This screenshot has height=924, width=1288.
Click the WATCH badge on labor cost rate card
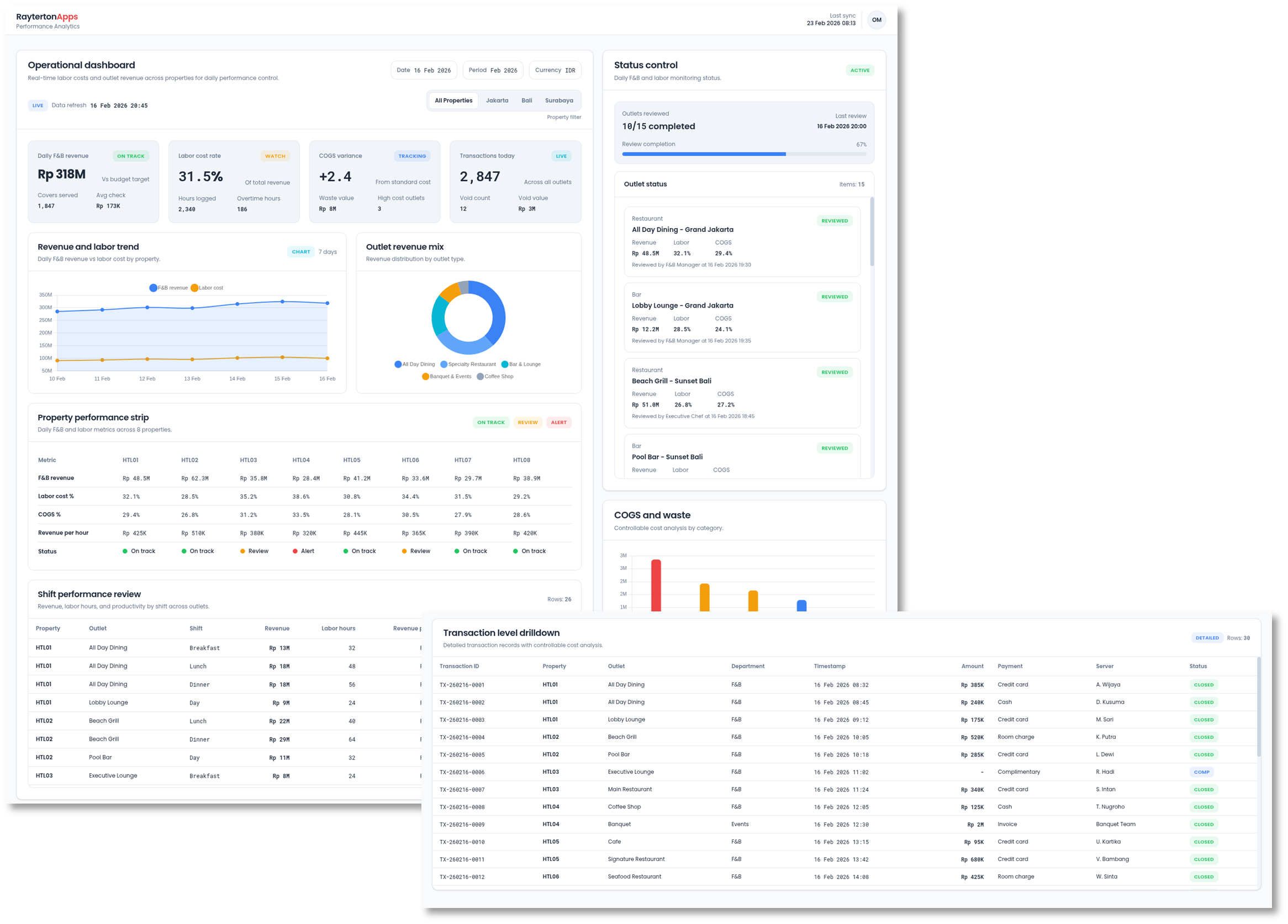pyautogui.click(x=276, y=156)
